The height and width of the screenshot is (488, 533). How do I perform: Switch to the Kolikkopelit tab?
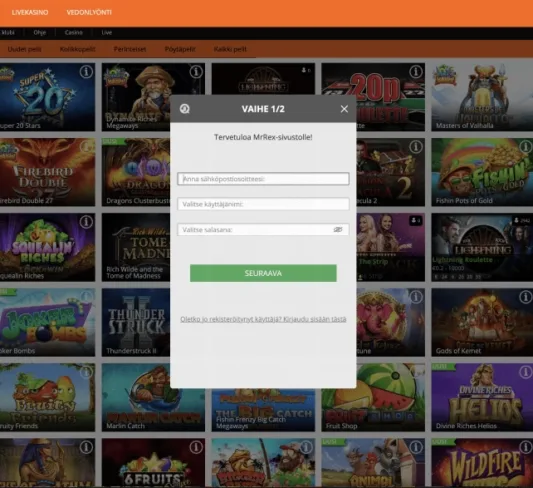tap(78, 49)
